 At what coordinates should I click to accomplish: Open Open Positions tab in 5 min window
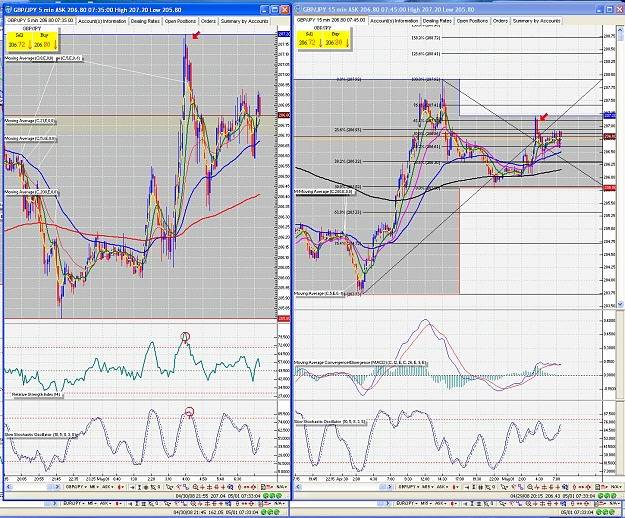coord(180,21)
